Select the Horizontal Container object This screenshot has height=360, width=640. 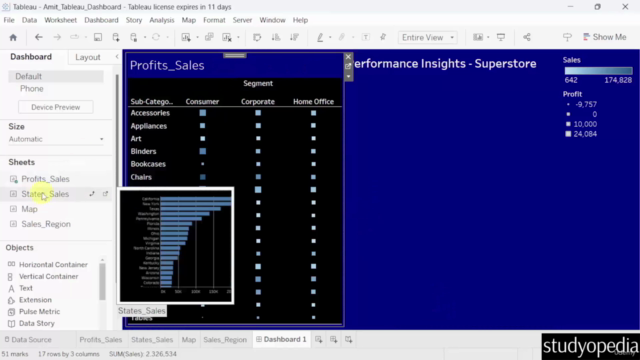(x=53, y=264)
